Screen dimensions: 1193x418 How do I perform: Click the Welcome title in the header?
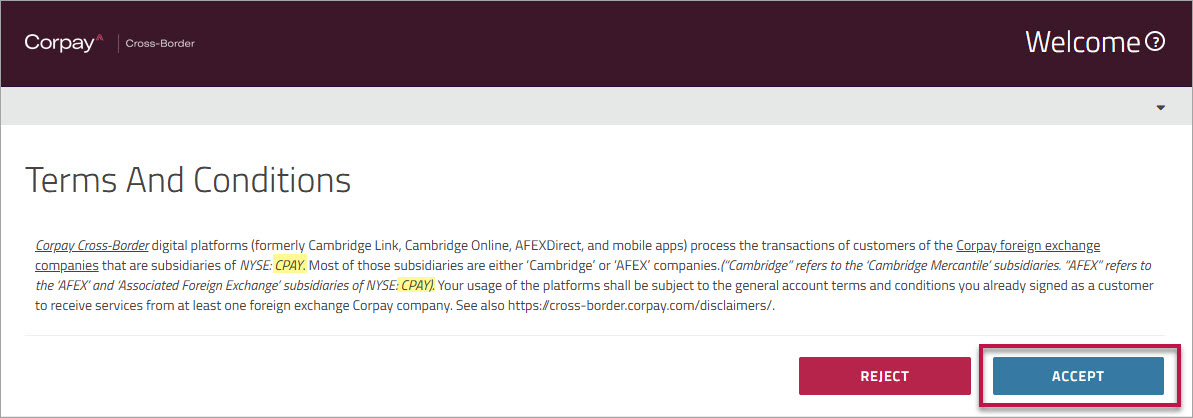click(1083, 42)
